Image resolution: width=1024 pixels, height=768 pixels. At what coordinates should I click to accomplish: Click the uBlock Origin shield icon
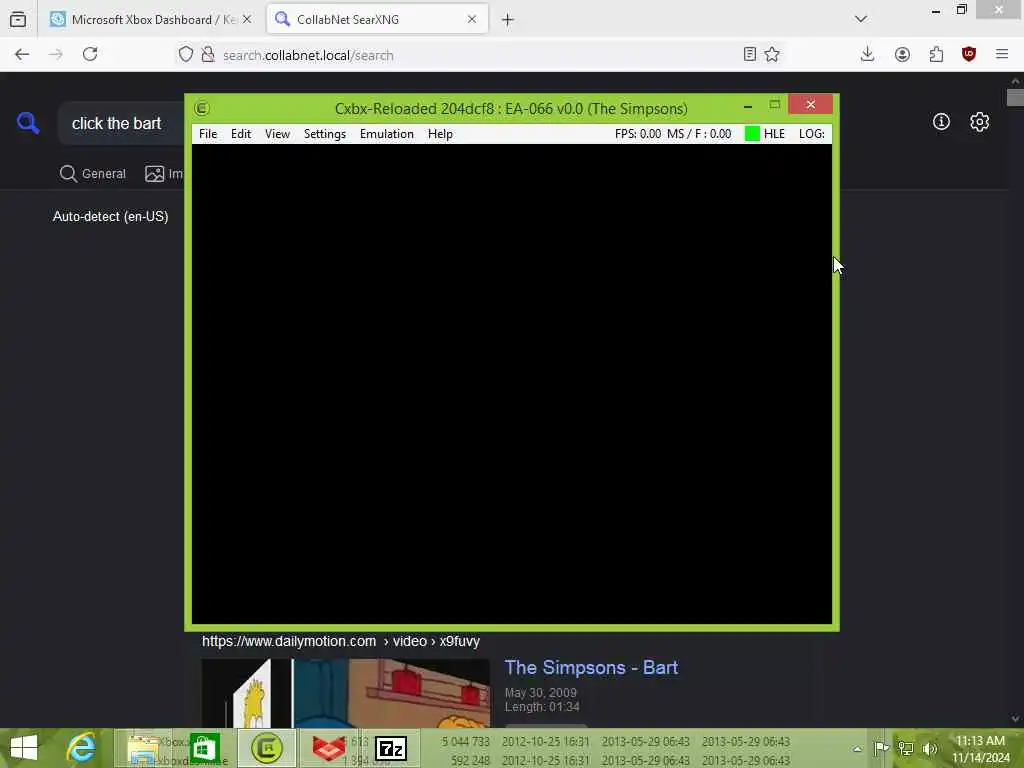969,54
